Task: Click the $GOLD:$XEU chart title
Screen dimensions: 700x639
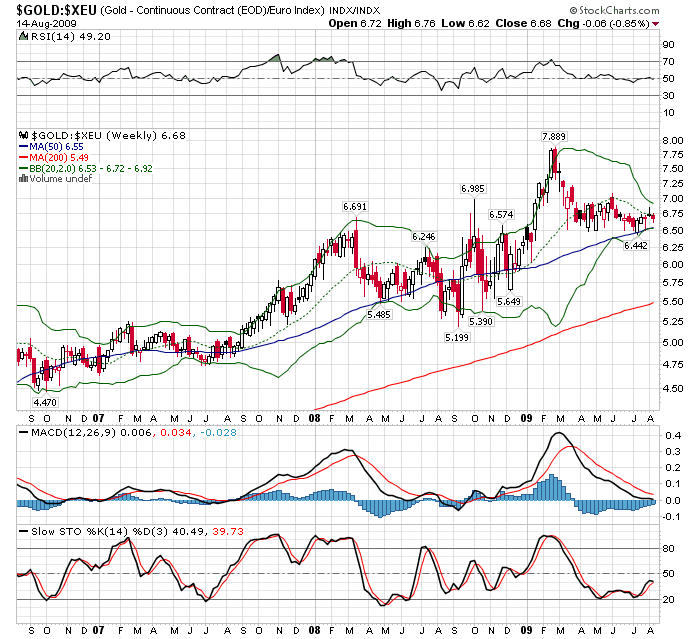Action: pyautogui.click(x=48, y=10)
